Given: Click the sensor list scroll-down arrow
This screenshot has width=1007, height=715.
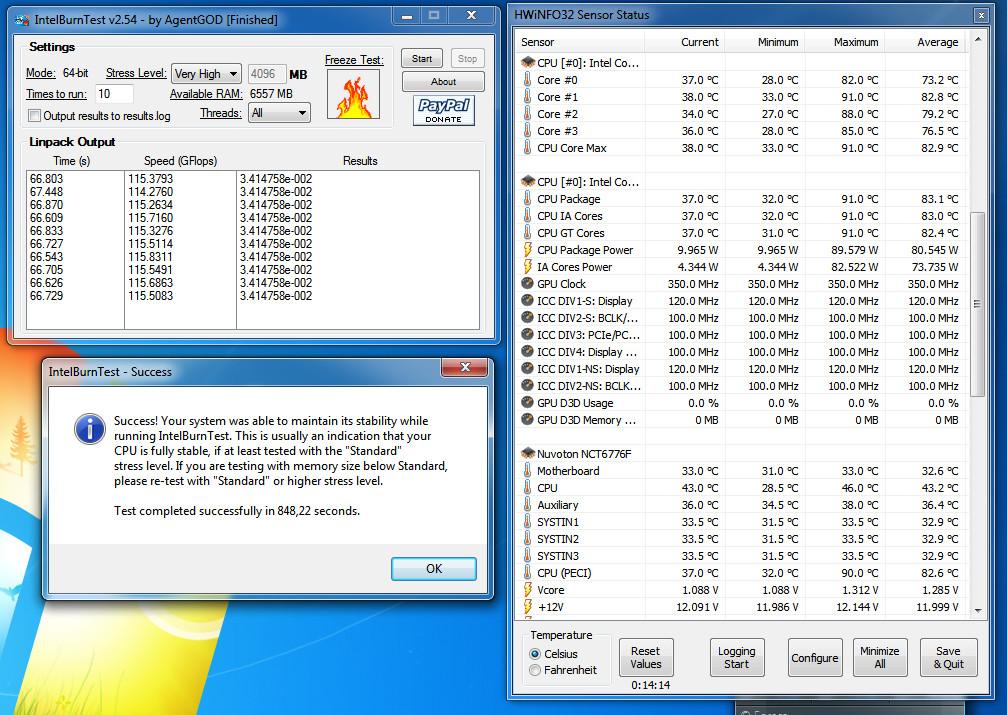Looking at the screenshot, I should [x=977, y=610].
